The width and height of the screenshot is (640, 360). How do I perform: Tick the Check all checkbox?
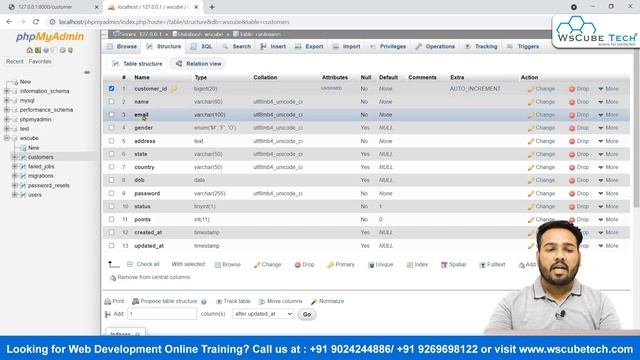point(130,264)
